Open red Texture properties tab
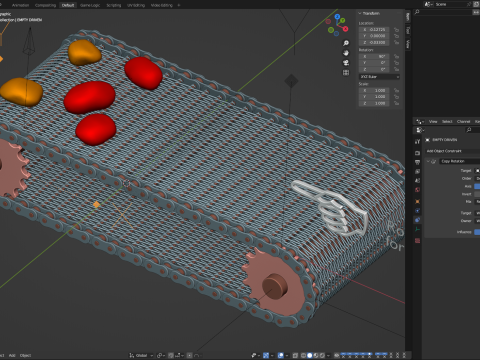 point(417,240)
